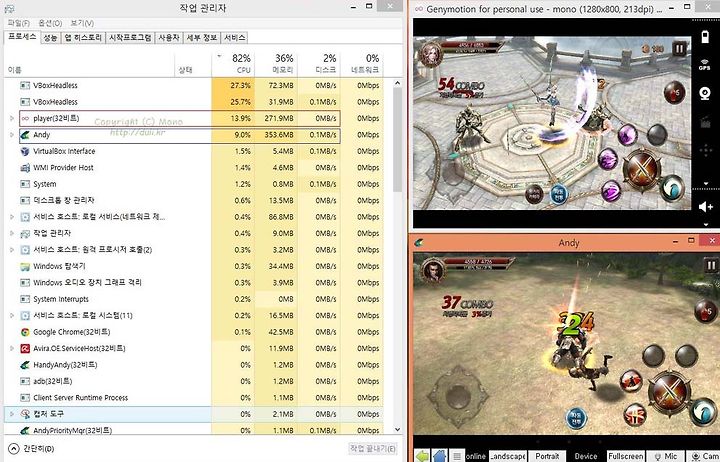Tap blue auto-battle button in Andy game
Viewport: 720px width, 462px height.
tap(577, 417)
